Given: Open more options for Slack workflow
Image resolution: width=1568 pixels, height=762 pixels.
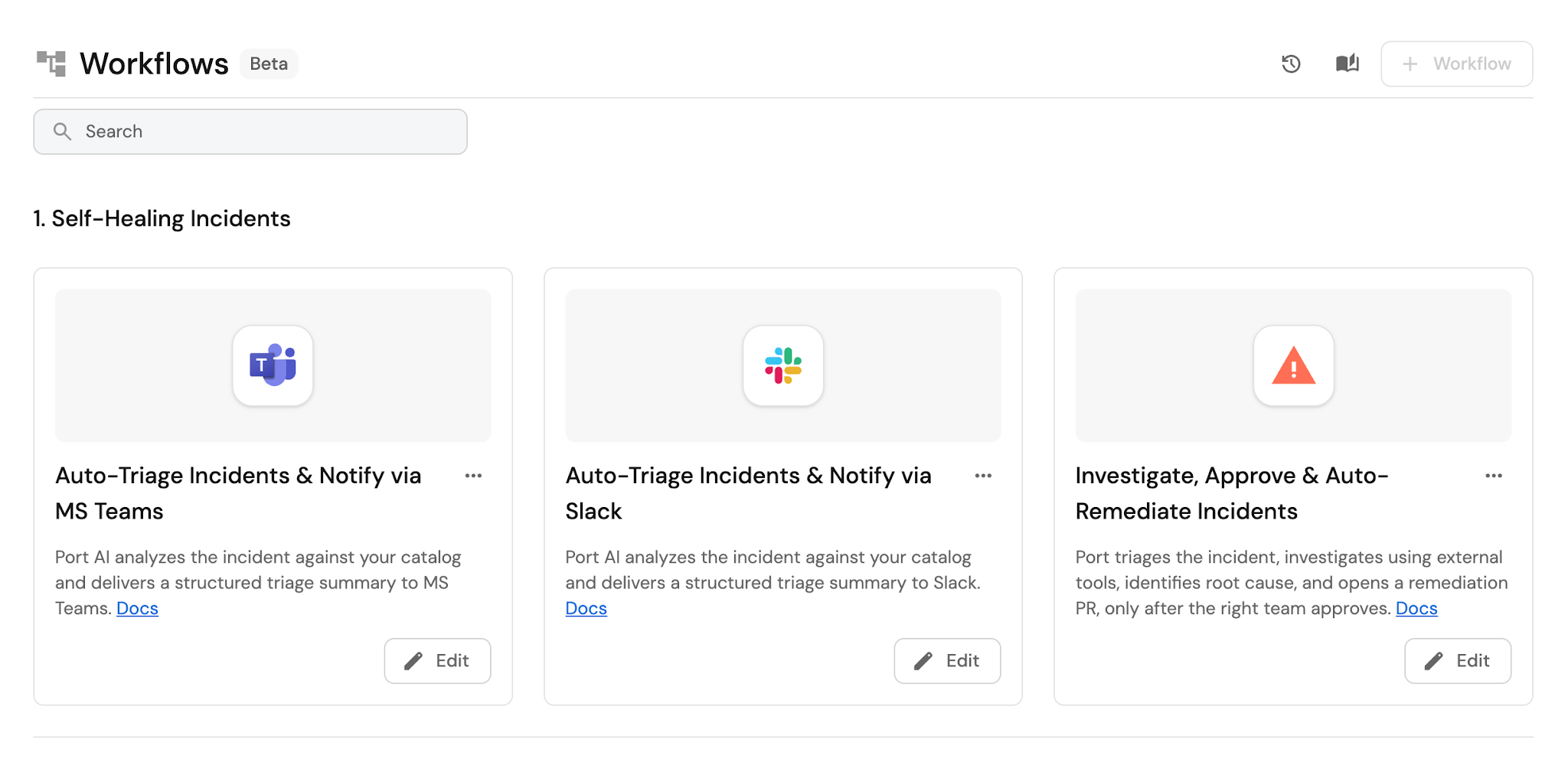Looking at the screenshot, I should 983,476.
